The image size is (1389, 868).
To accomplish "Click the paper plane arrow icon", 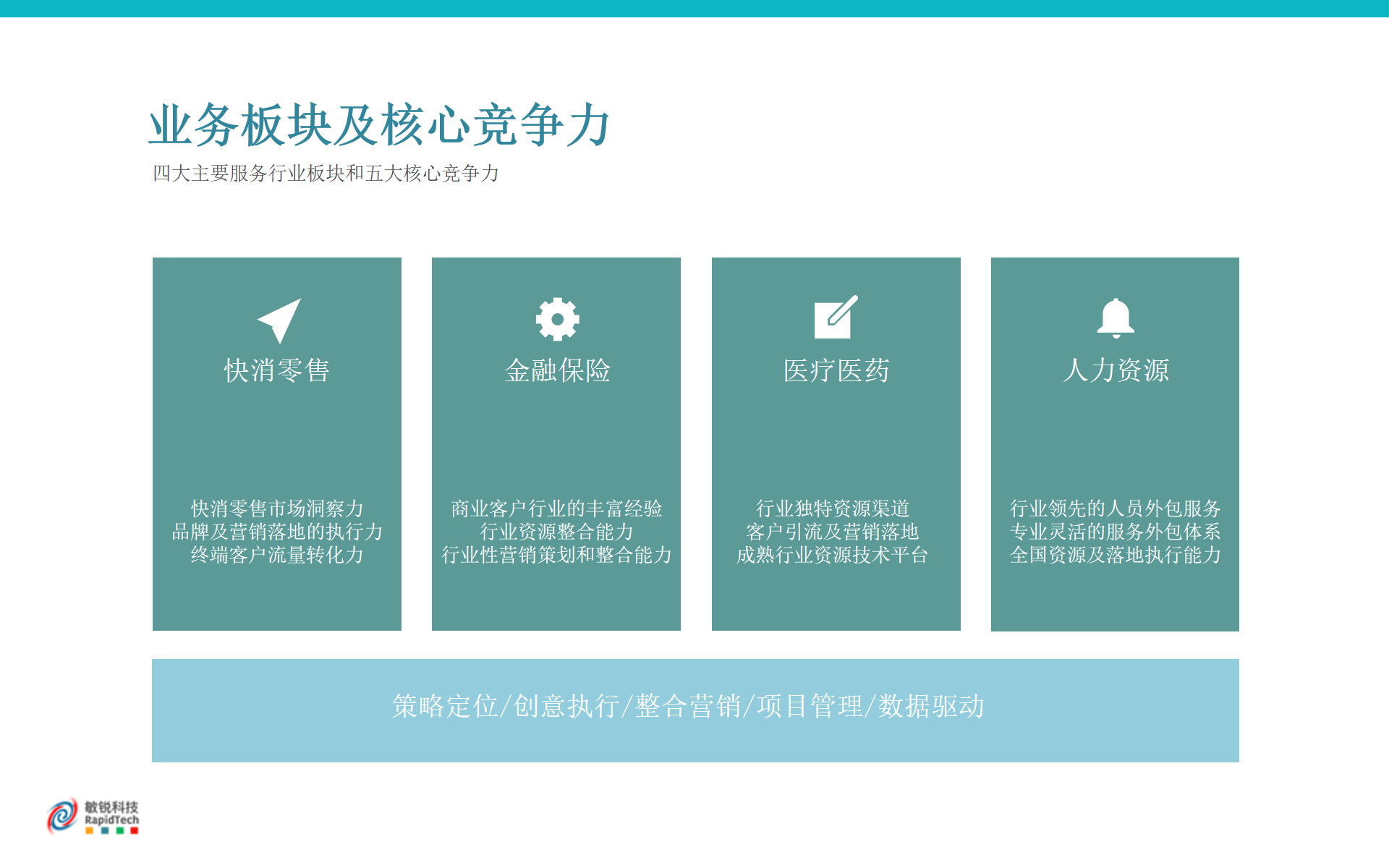I will tap(279, 320).
